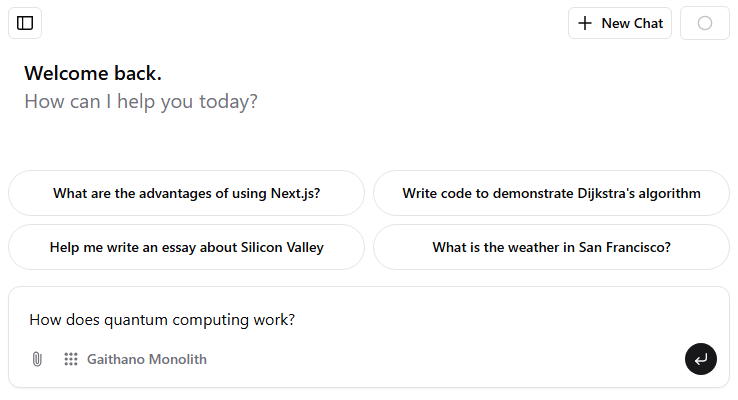Viewport: 738px width, 400px height.
Task: Click the plus icon beside New Chat
Action: pos(586,23)
